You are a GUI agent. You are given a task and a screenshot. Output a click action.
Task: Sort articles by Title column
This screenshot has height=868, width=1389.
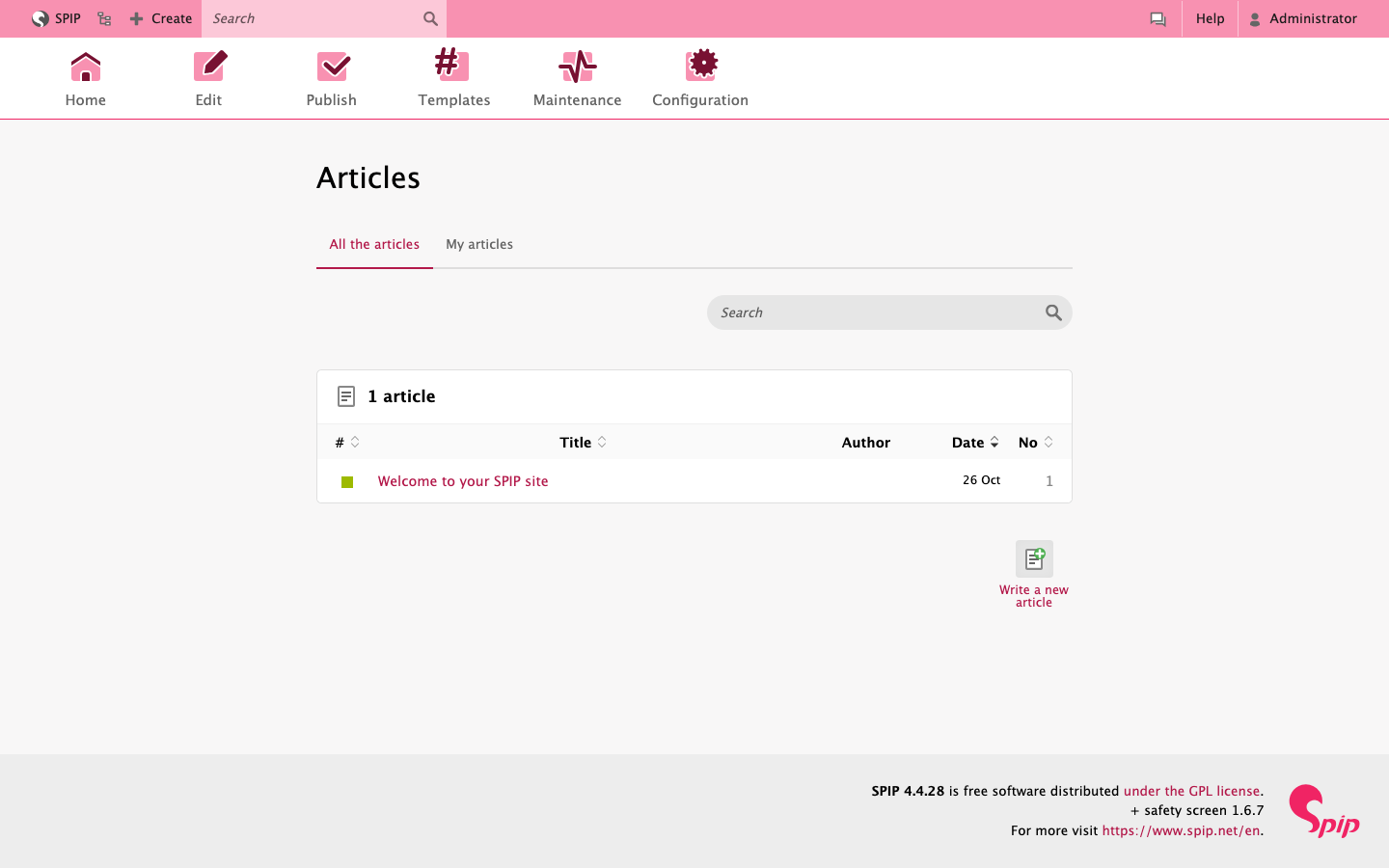[583, 442]
